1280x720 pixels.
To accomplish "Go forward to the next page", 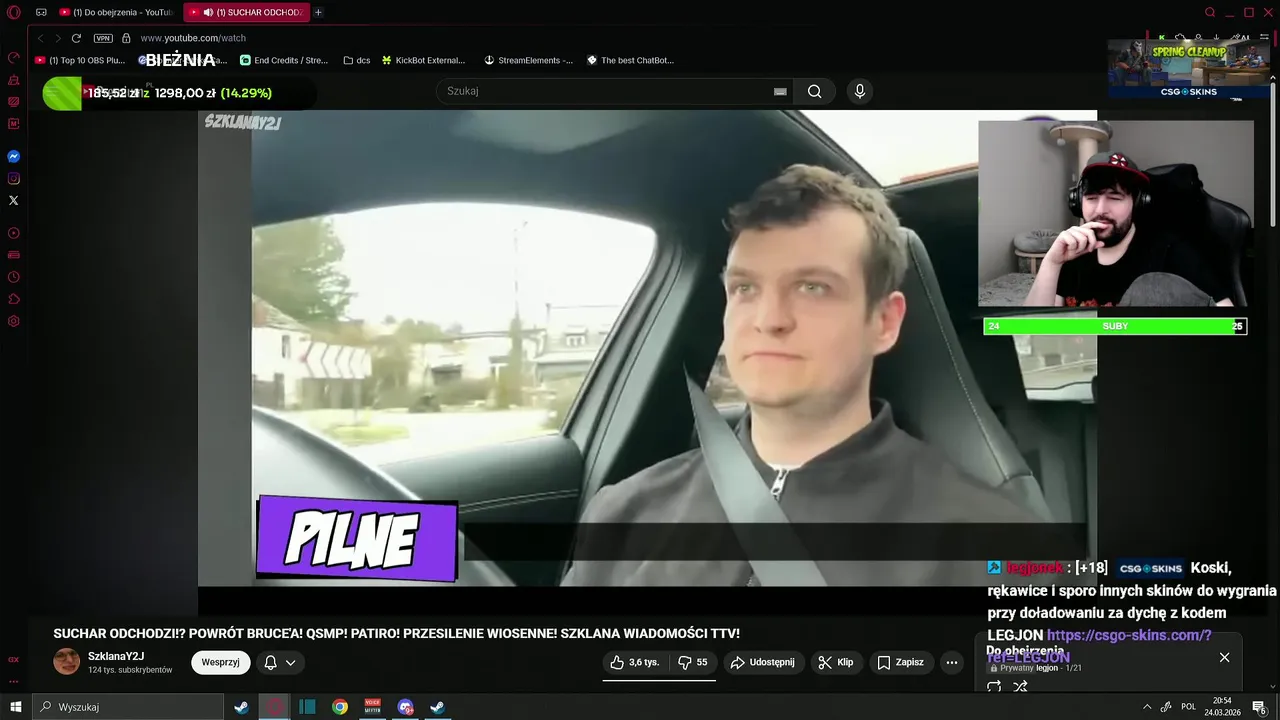I will pyautogui.click(x=58, y=38).
